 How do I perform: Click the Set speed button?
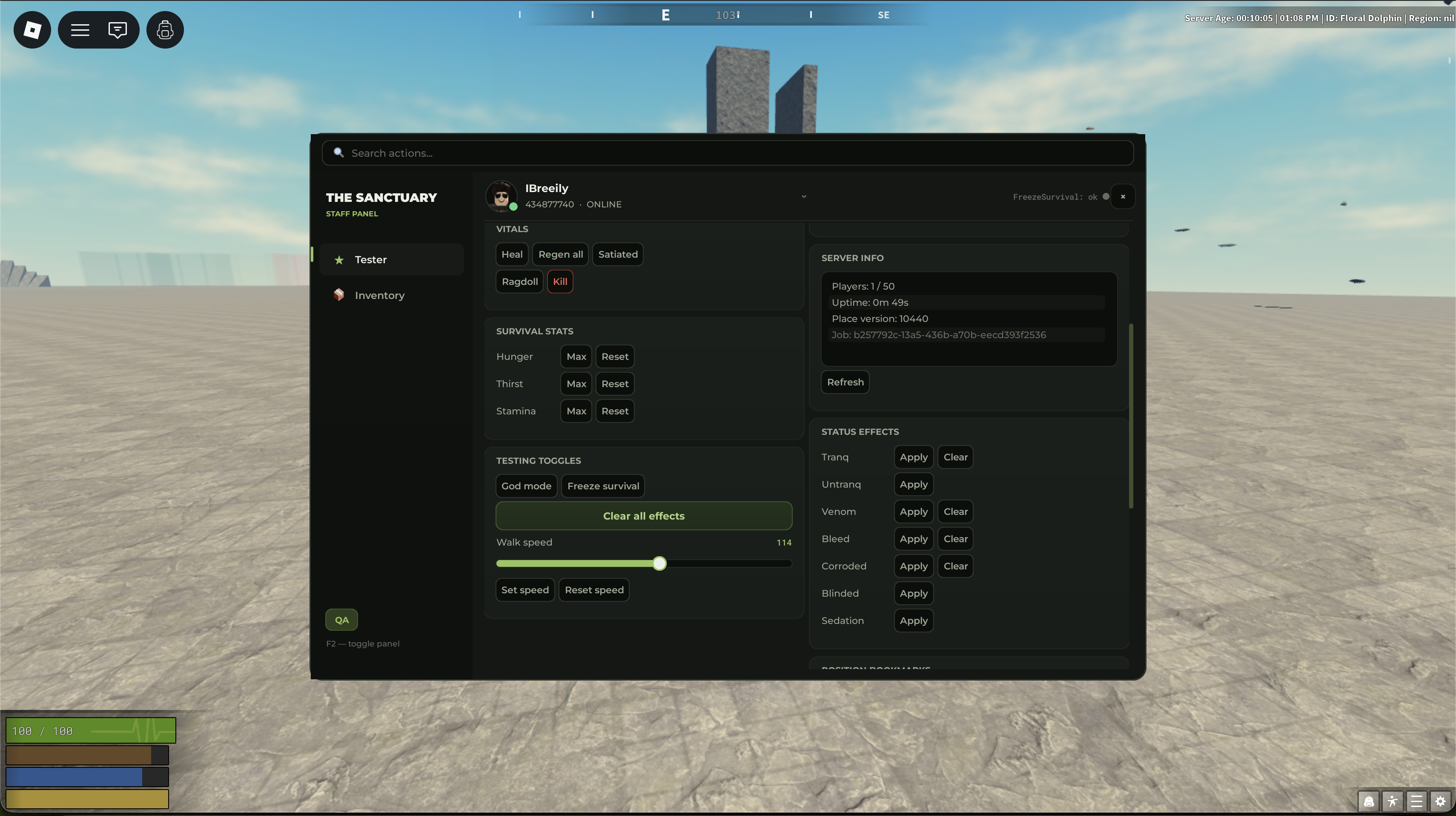coord(525,590)
